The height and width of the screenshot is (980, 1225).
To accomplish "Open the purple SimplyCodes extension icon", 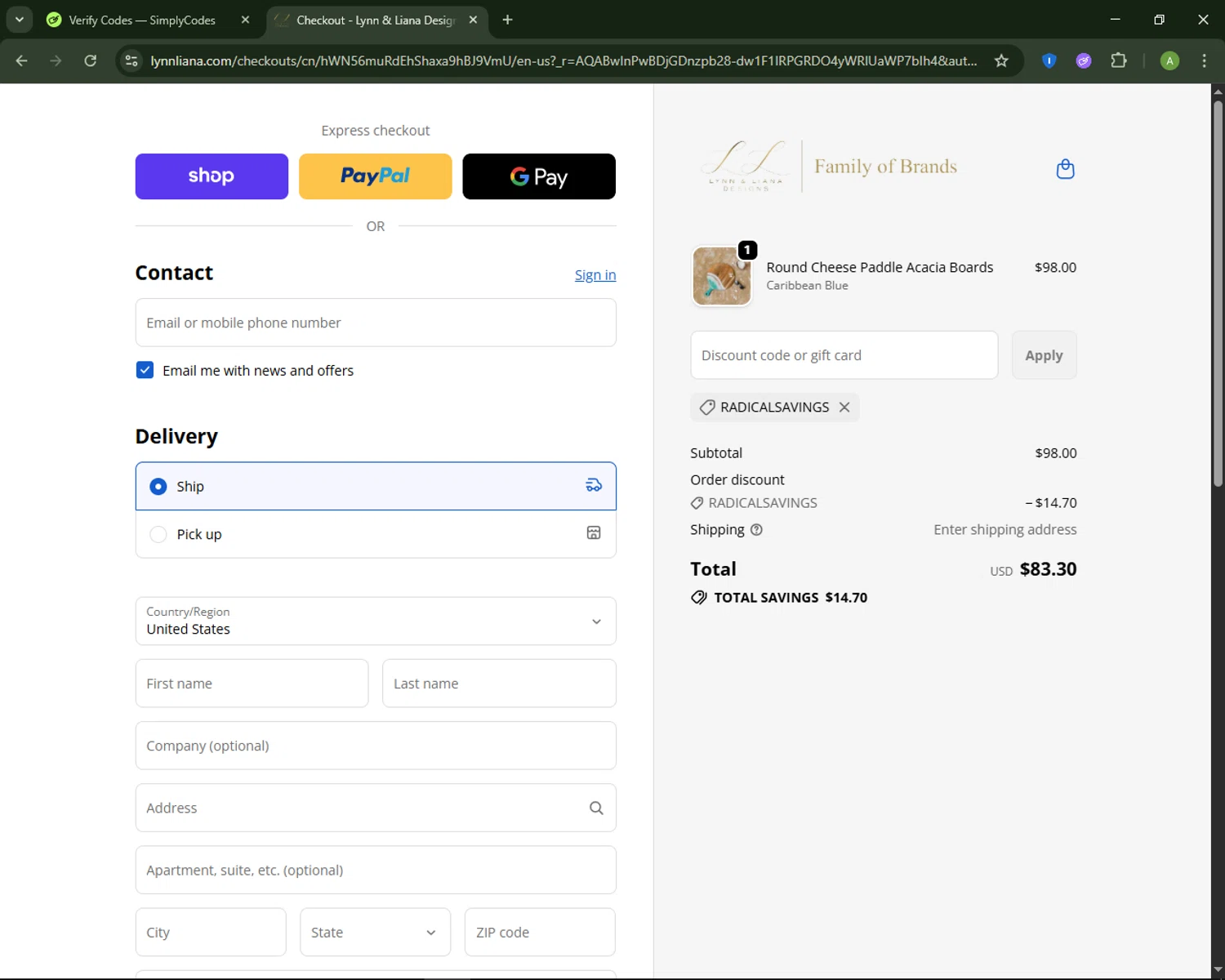I will coord(1084,60).
